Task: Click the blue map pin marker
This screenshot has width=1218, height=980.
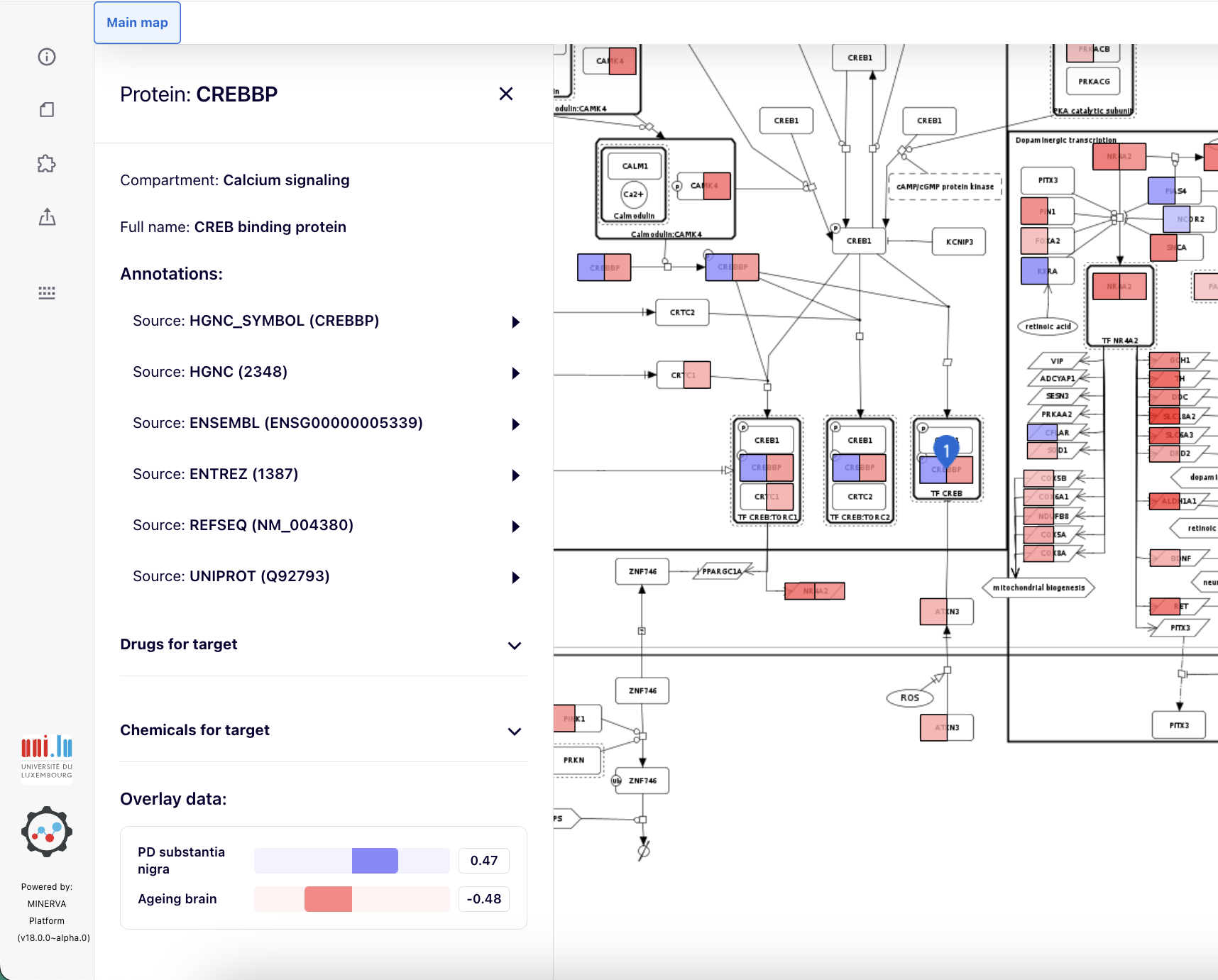Action: (x=946, y=450)
